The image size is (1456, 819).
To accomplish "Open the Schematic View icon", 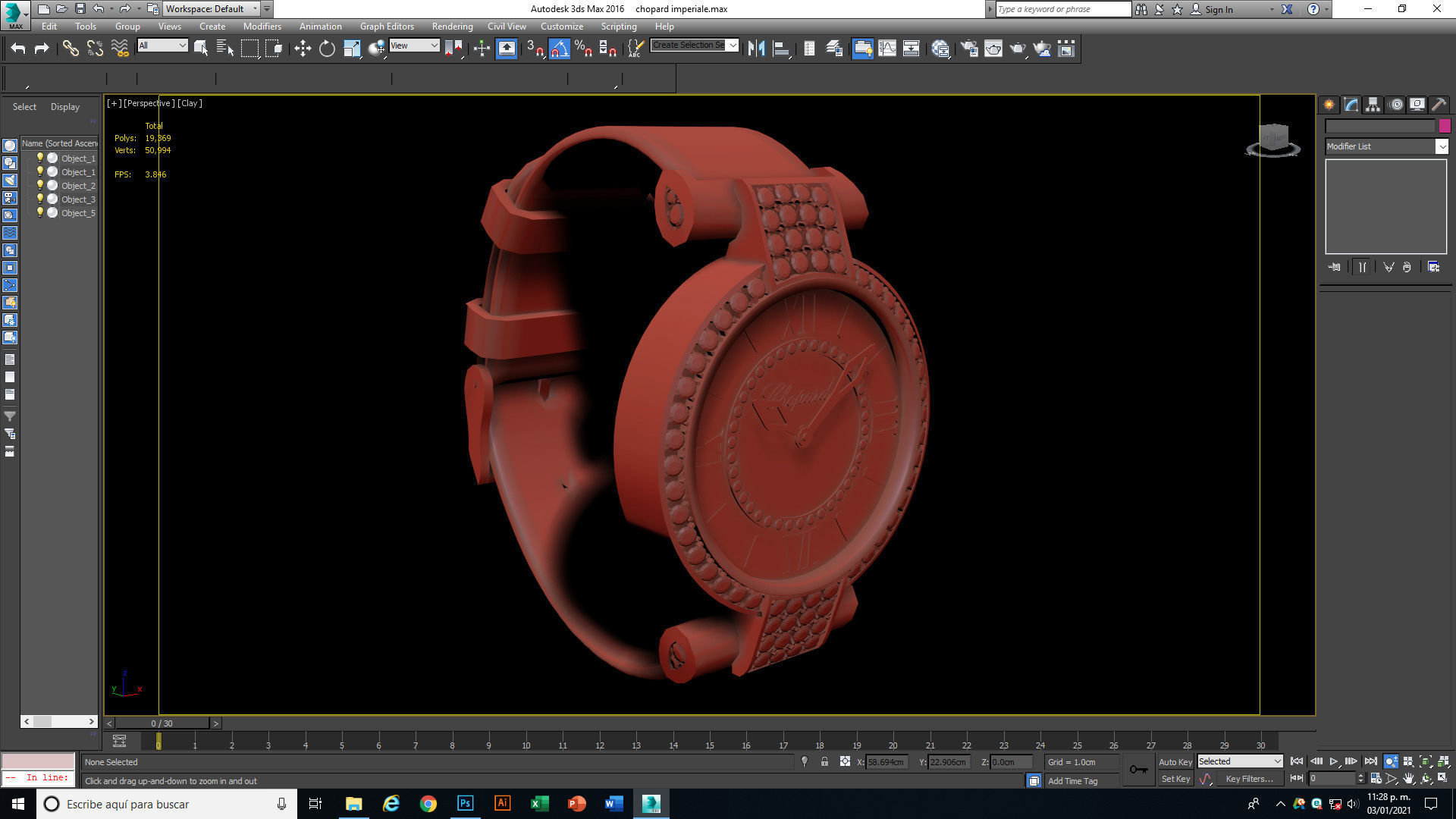I will (x=911, y=49).
